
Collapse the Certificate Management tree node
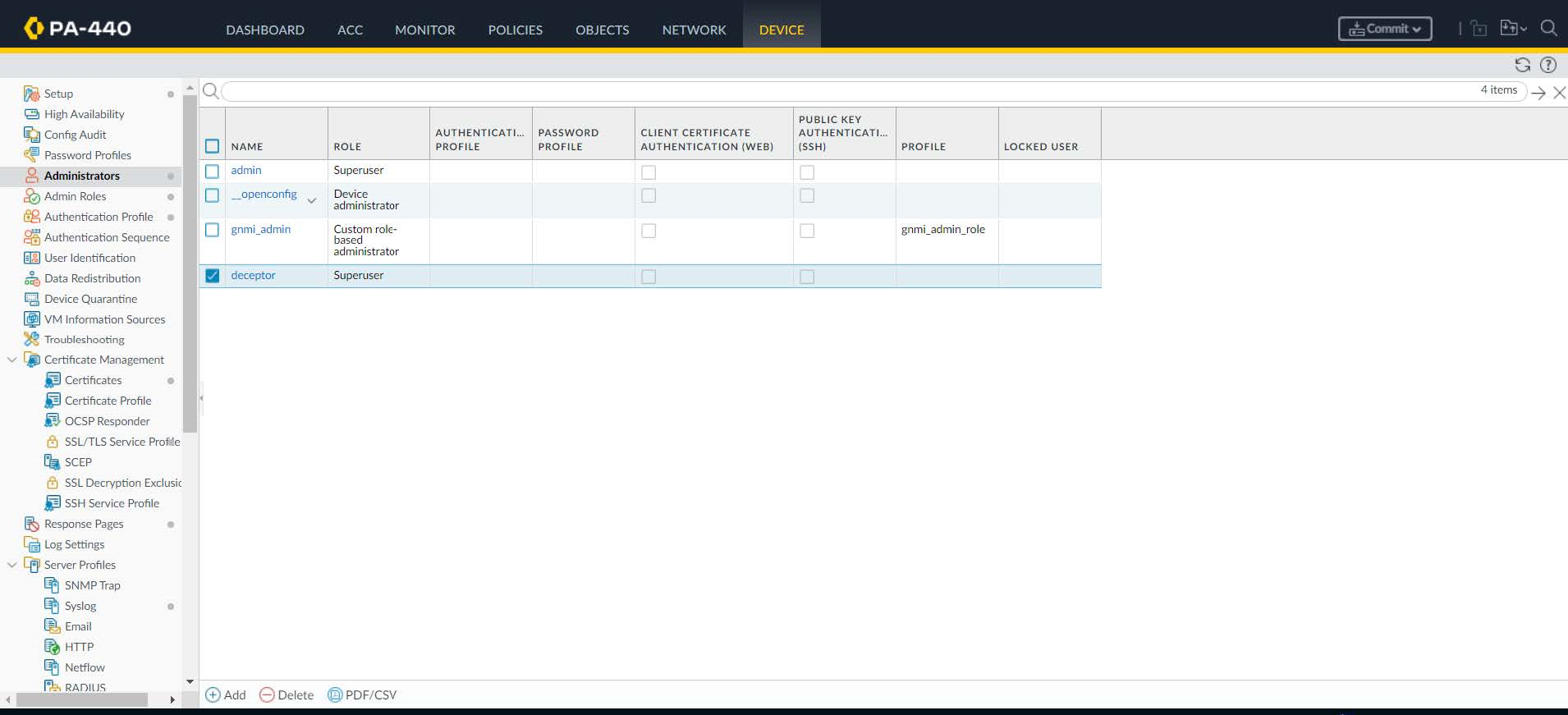click(12, 360)
